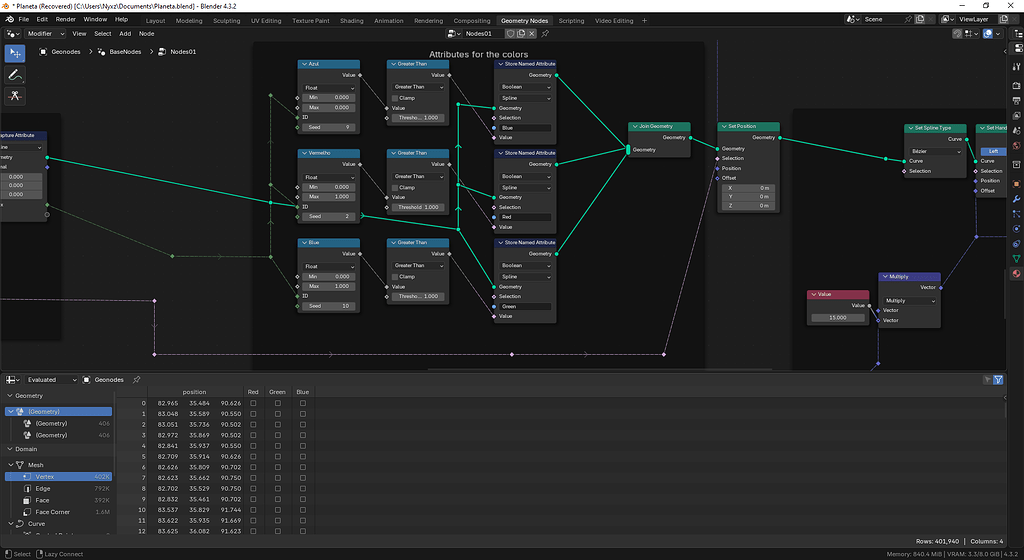Tick the Green checkbox in row 0
The height and width of the screenshot is (560, 1024).
pyautogui.click(x=278, y=403)
